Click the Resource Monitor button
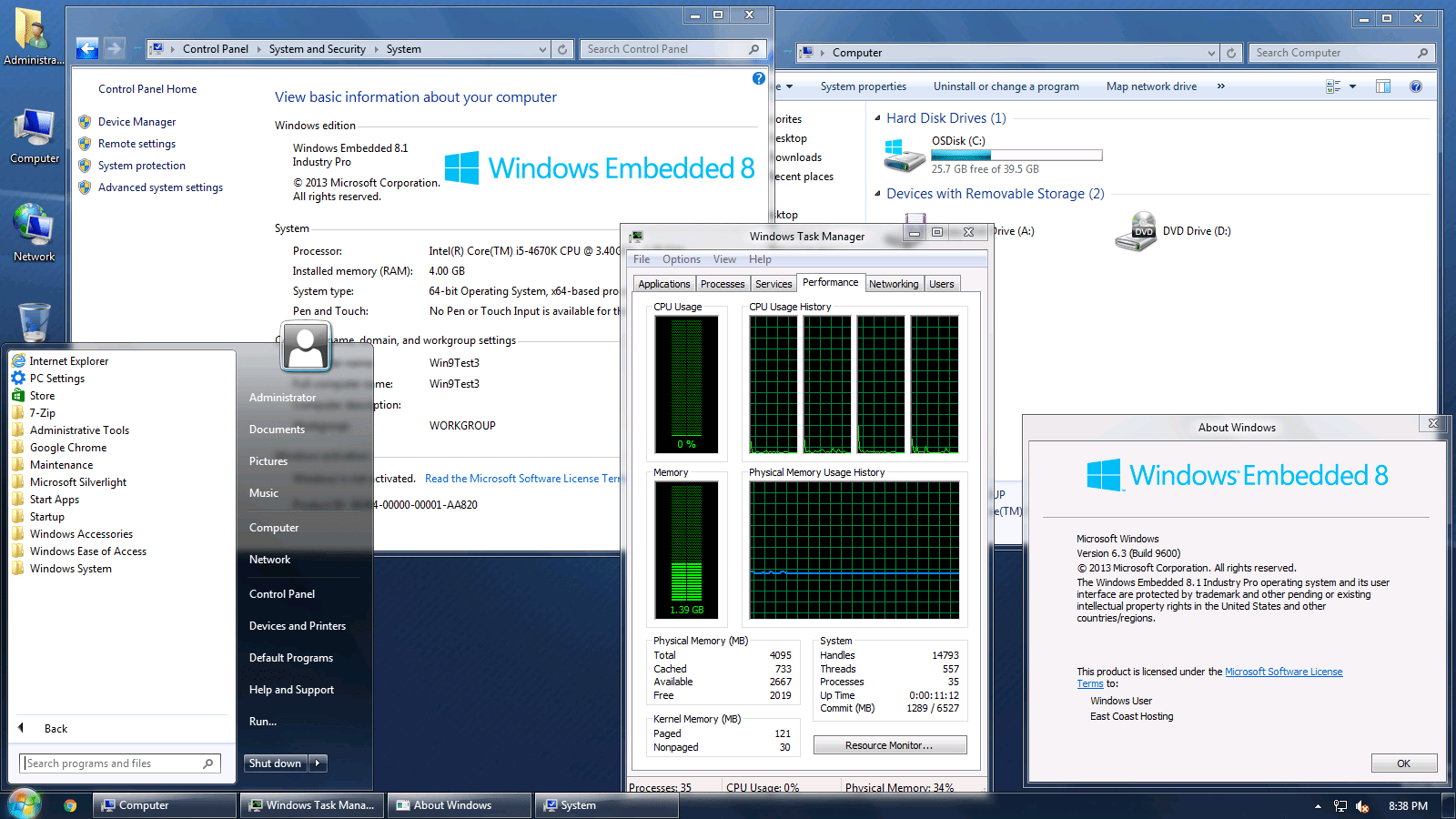This screenshot has height=819, width=1456. click(x=889, y=744)
